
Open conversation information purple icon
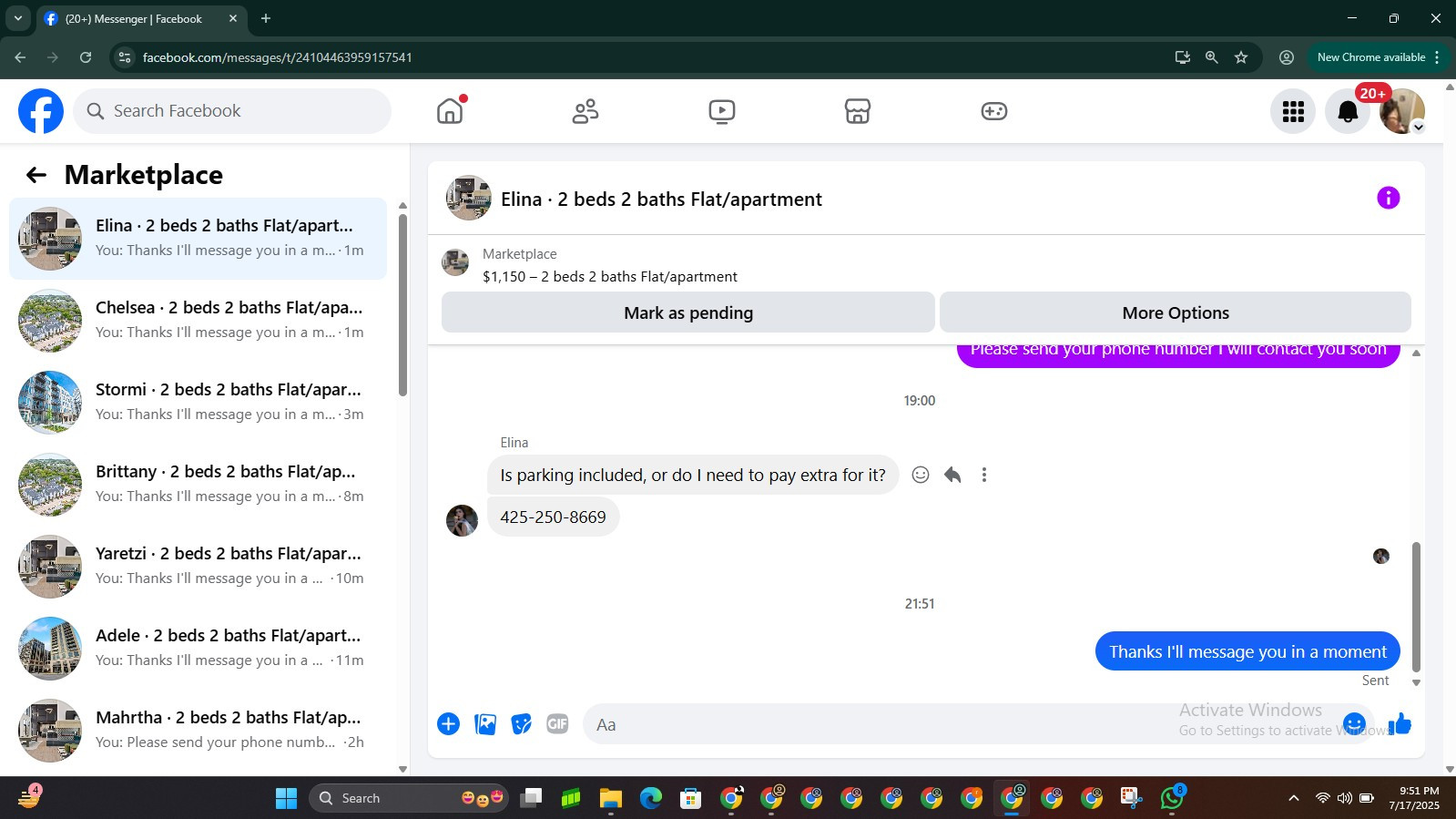pyautogui.click(x=1388, y=198)
